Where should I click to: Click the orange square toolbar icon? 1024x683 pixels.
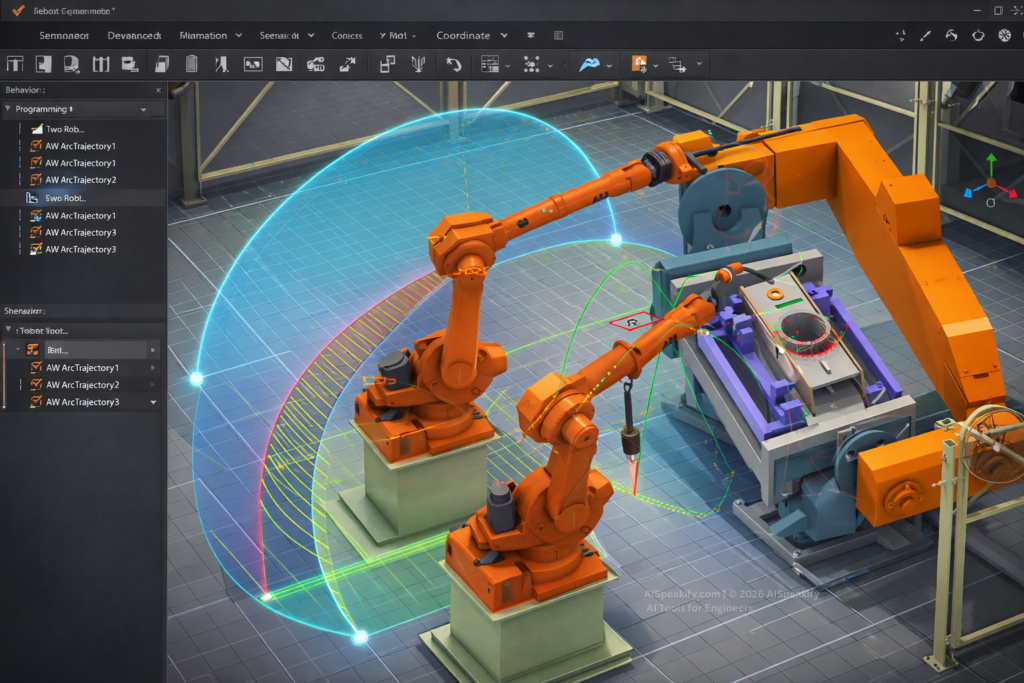[638, 64]
